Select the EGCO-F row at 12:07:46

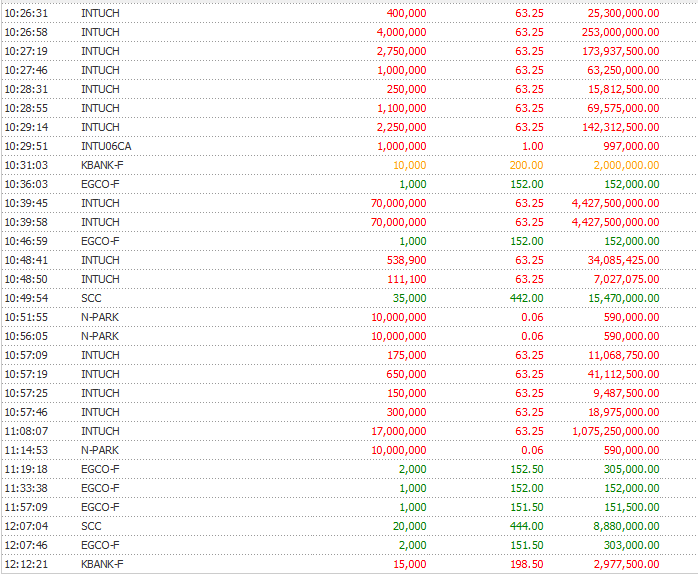click(349, 545)
